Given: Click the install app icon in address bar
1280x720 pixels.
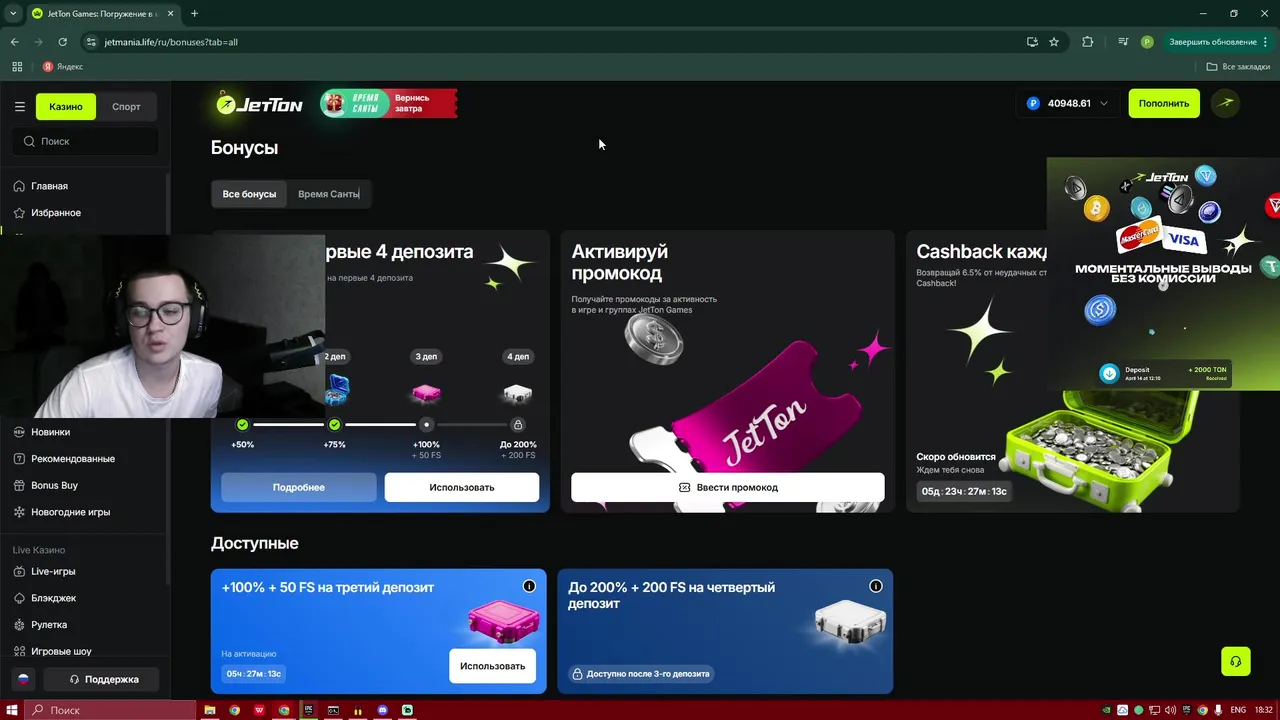Looking at the screenshot, I should coord(1032,42).
